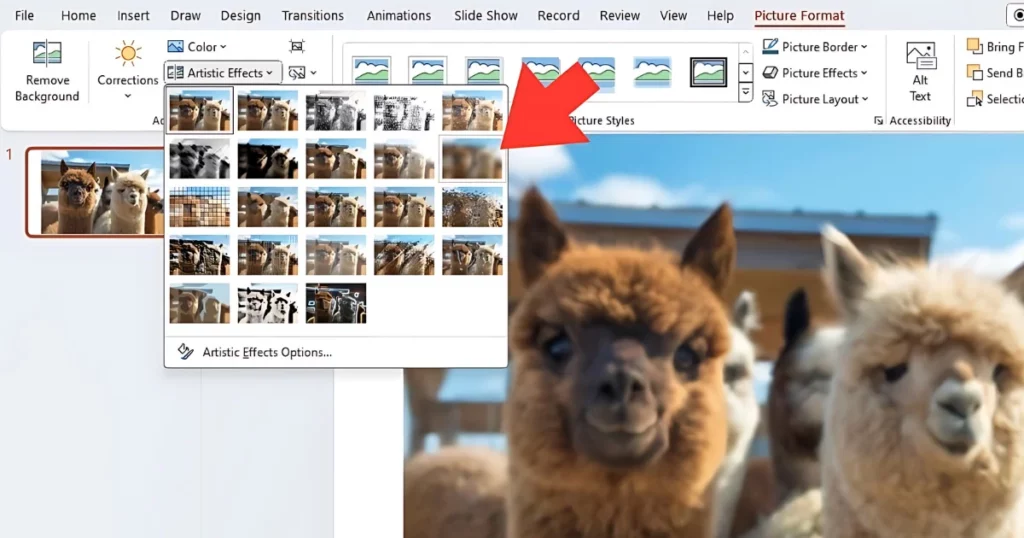Viewport: 1024px width, 538px height.
Task: Expand the Change Picture dropdown arrow
Action: coord(313,73)
